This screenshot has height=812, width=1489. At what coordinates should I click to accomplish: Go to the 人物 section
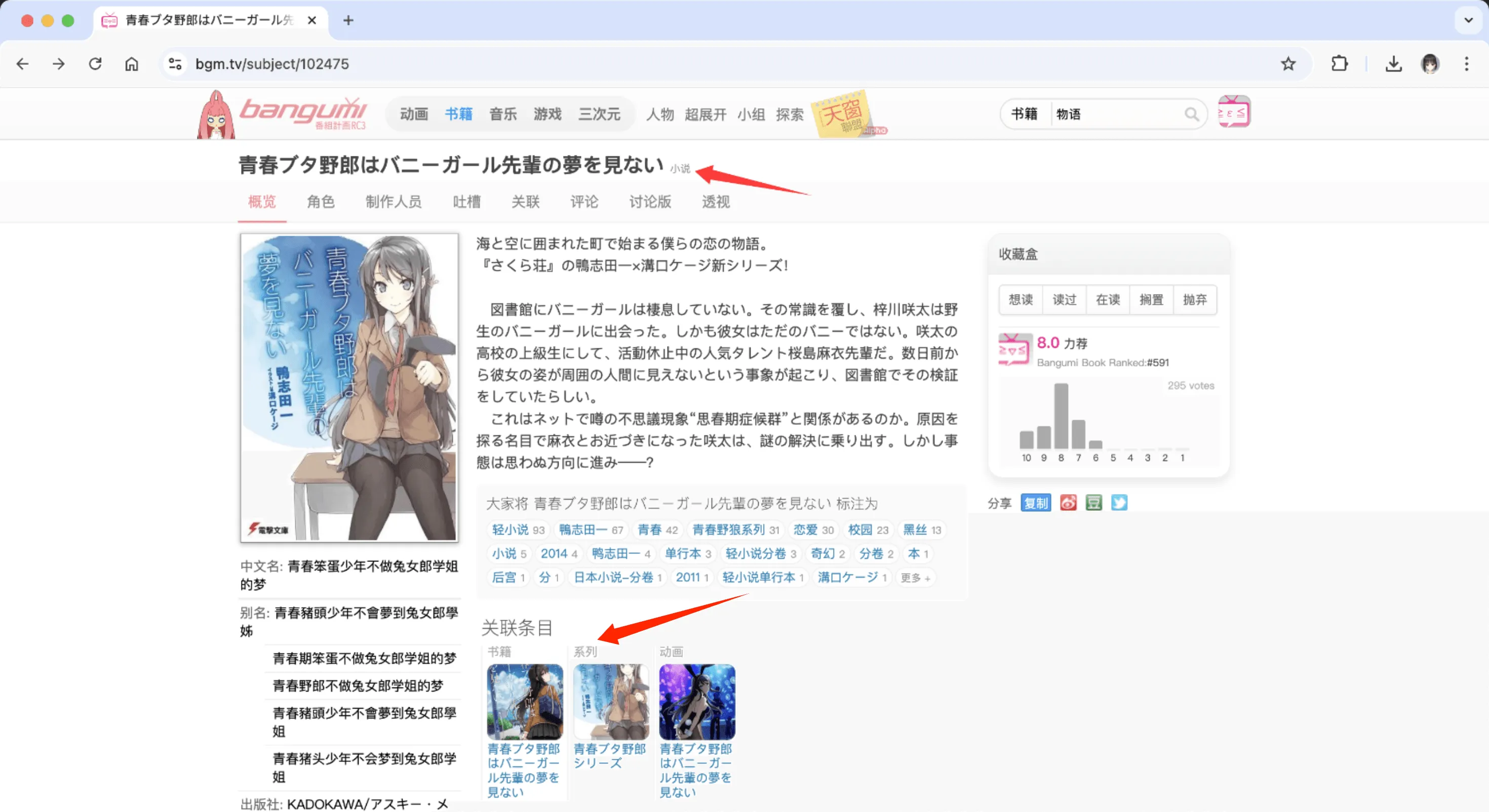pyautogui.click(x=659, y=114)
